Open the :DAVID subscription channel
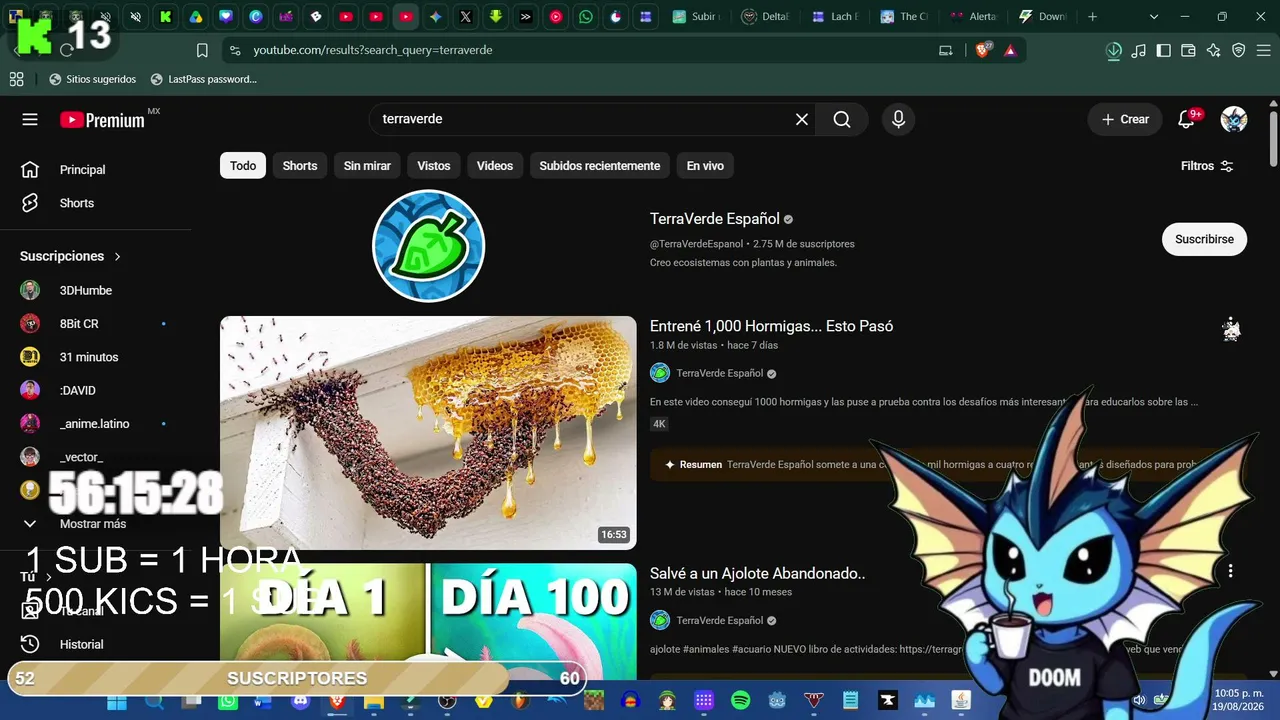The height and width of the screenshot is (720, 1280). point(78,390)
